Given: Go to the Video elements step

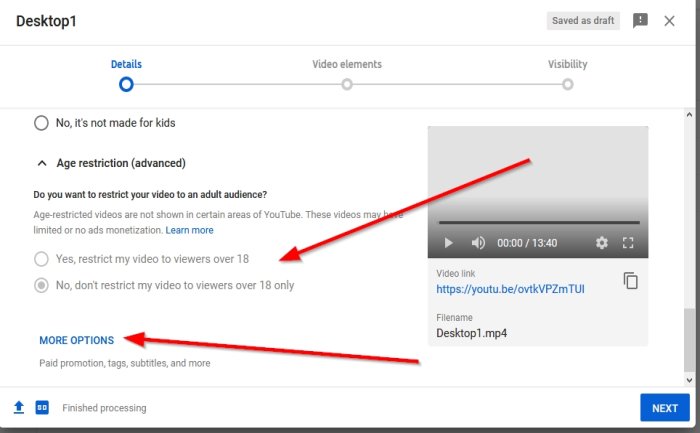Looking at the screenshot, I should [x=347, y=64].
